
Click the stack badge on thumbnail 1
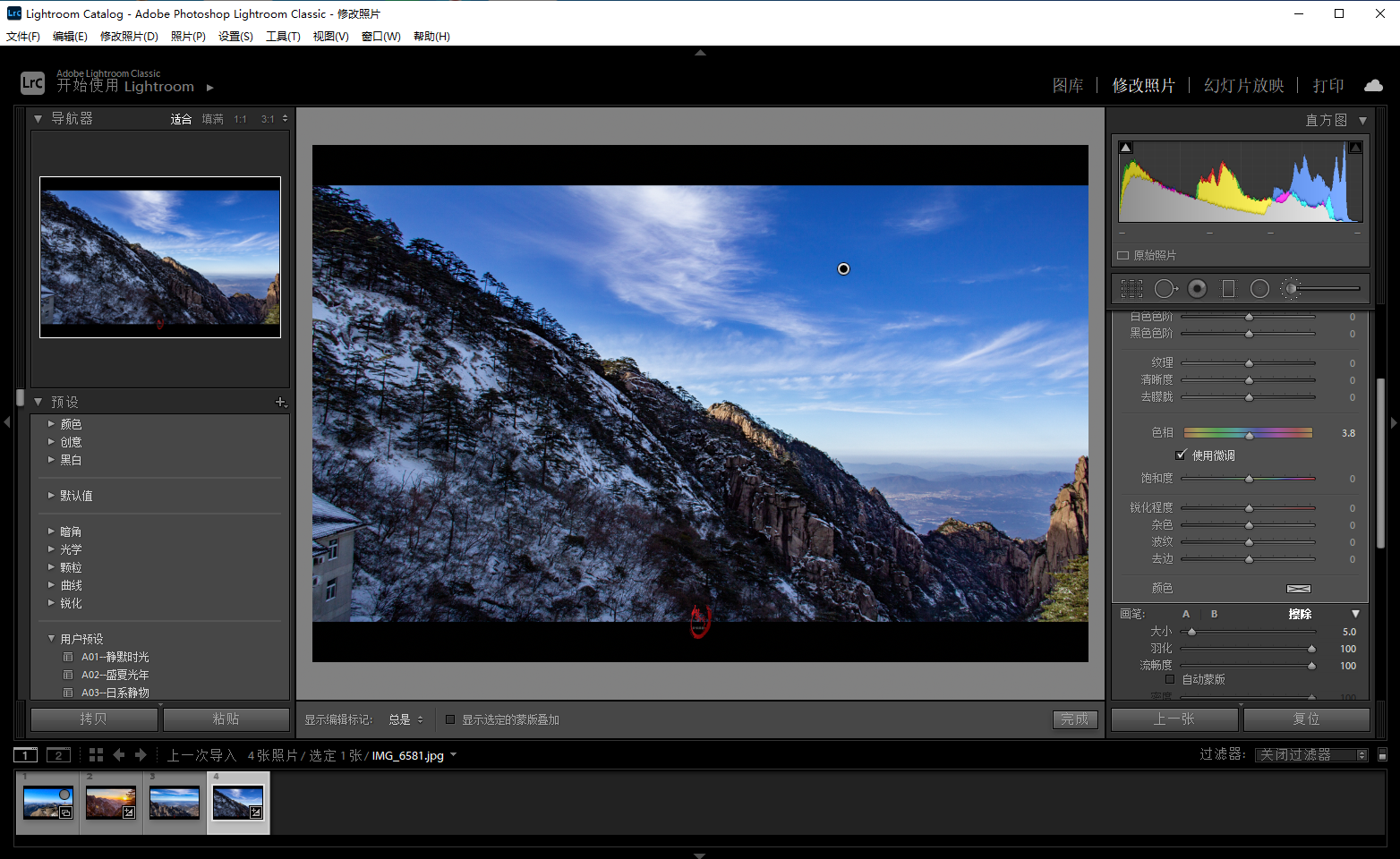(65, 812)
